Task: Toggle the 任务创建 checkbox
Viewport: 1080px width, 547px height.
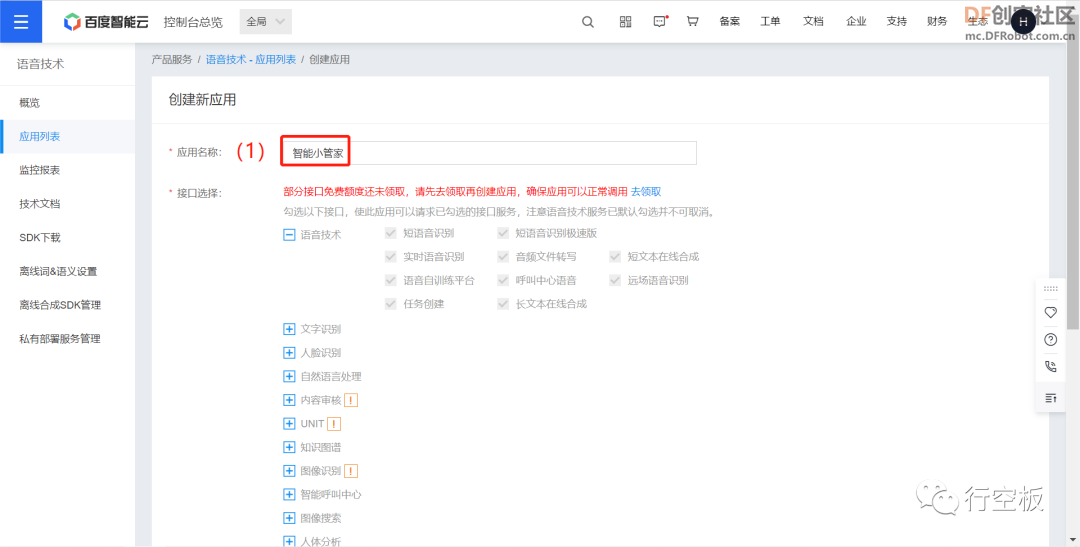Action: tap(391, 304)
